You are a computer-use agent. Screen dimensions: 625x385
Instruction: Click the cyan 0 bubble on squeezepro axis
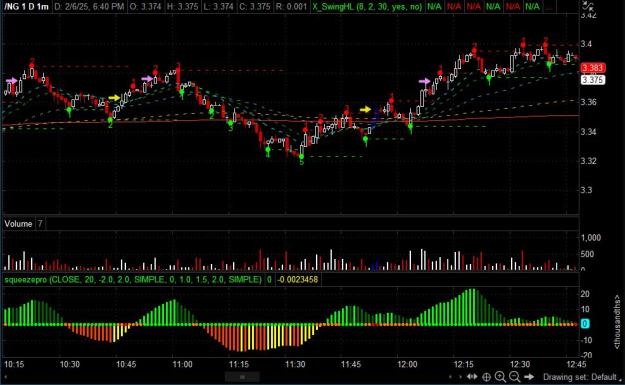[584, 324]
